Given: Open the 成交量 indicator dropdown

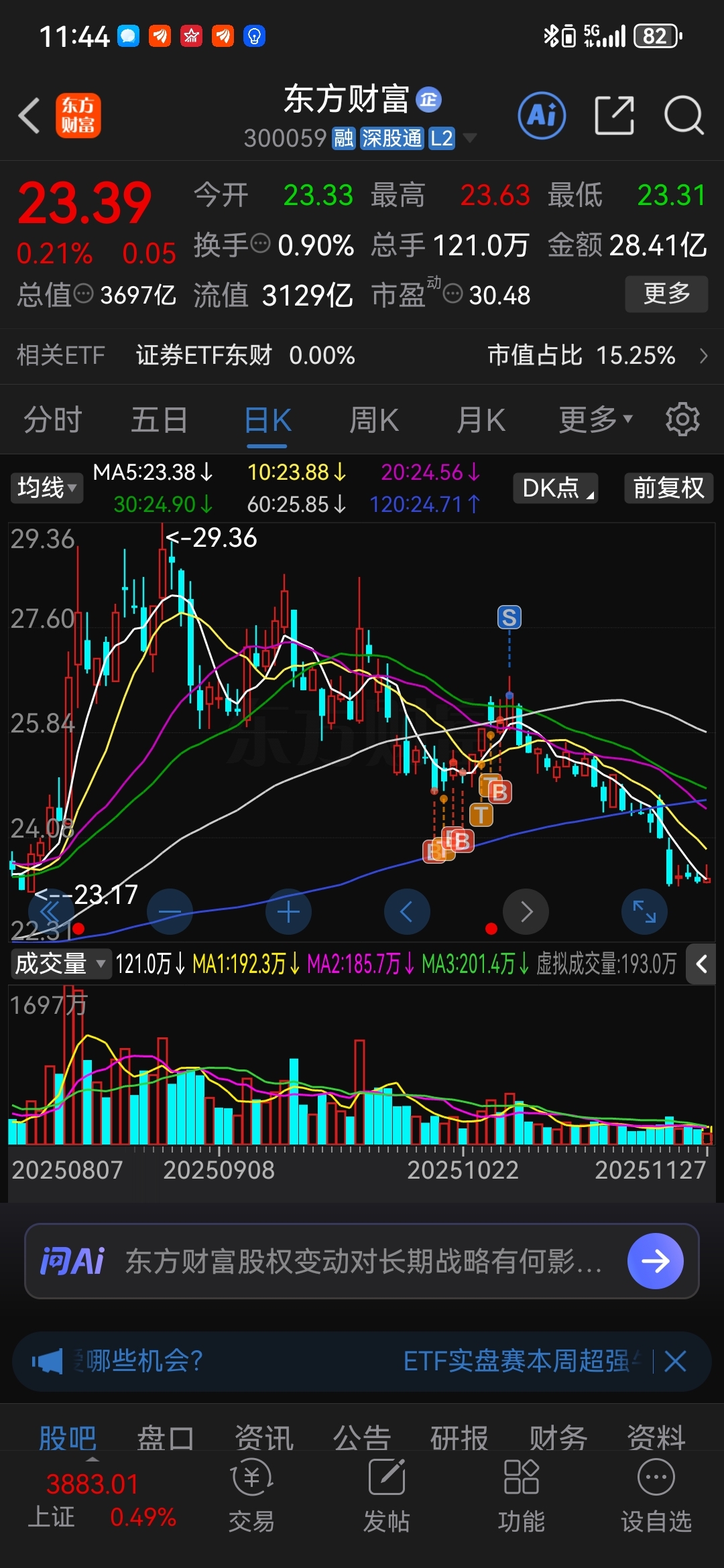Looking at the screenshot, I should pos(60,964).
